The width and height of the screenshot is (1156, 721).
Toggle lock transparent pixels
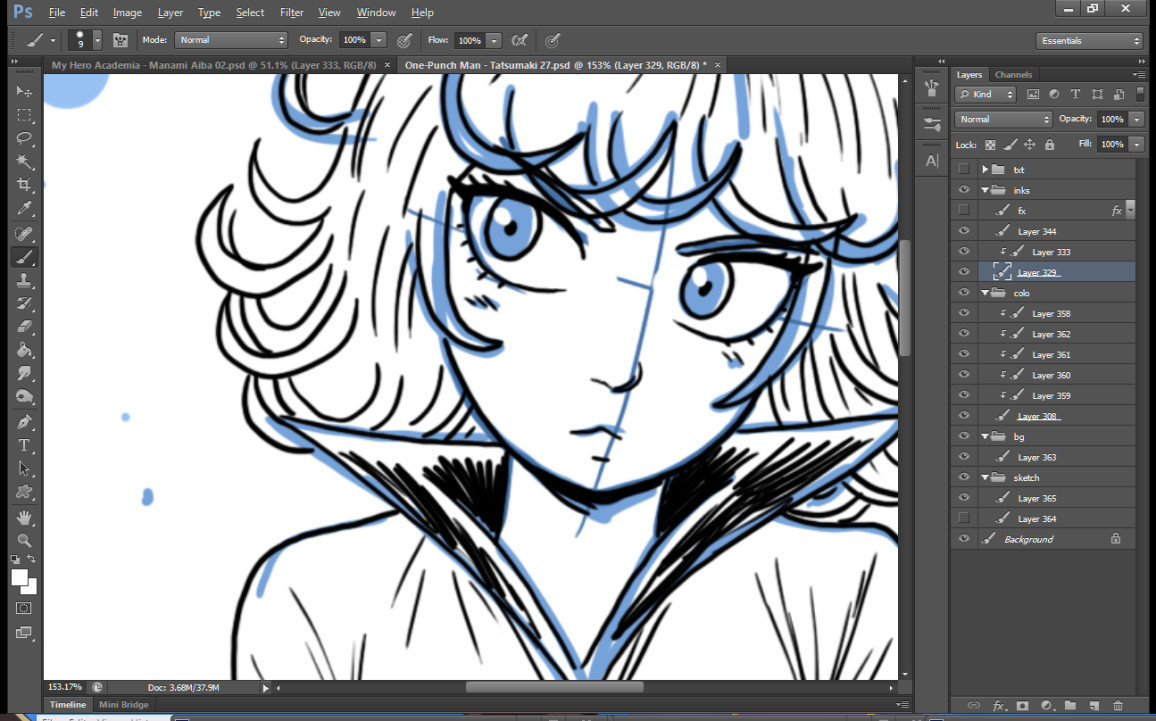[990, 144]
